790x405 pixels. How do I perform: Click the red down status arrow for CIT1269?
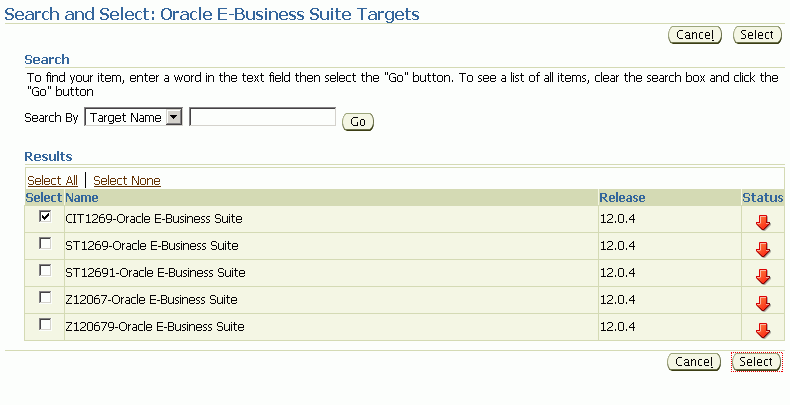[763, 223]
